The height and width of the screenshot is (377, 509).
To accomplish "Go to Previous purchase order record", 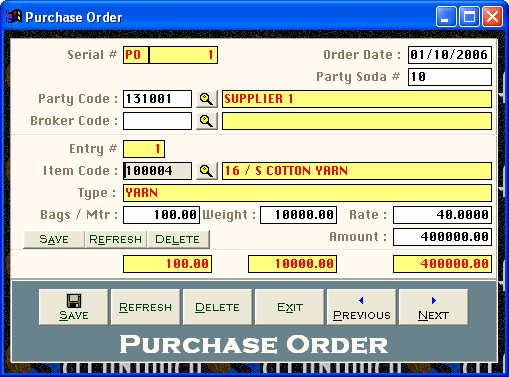I will (x=362, y=307).
